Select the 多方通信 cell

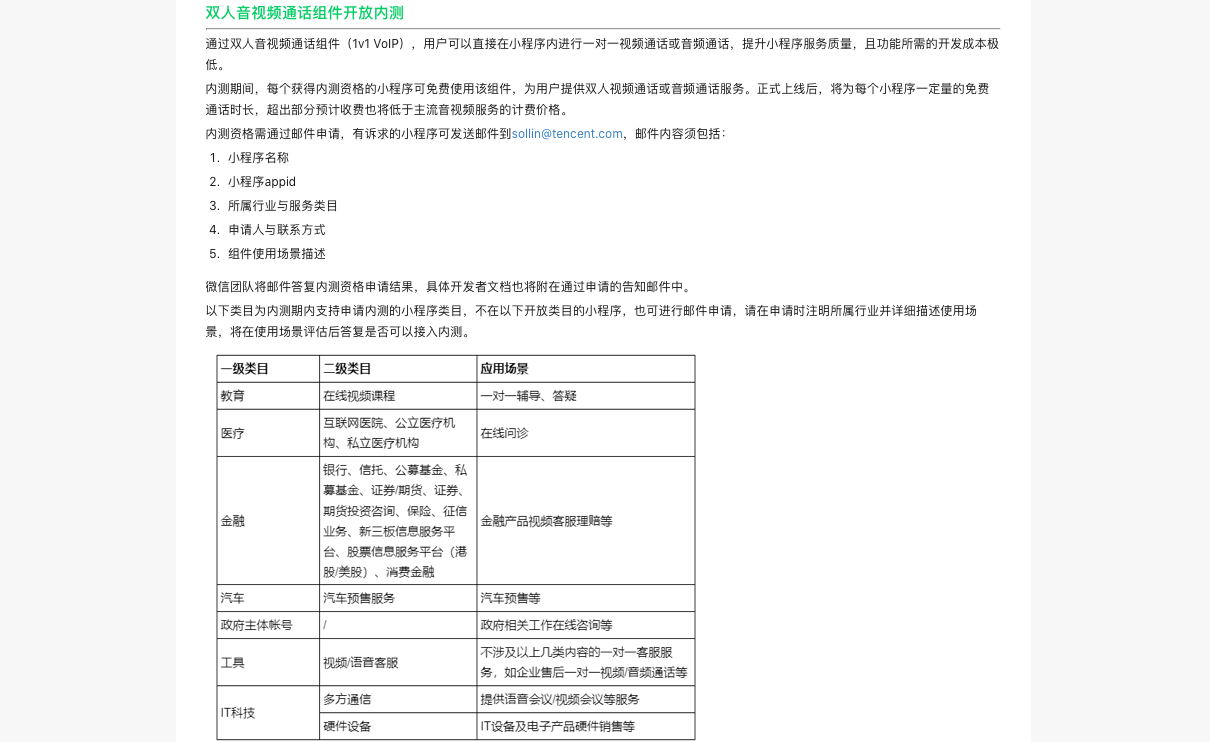[398, 699]
